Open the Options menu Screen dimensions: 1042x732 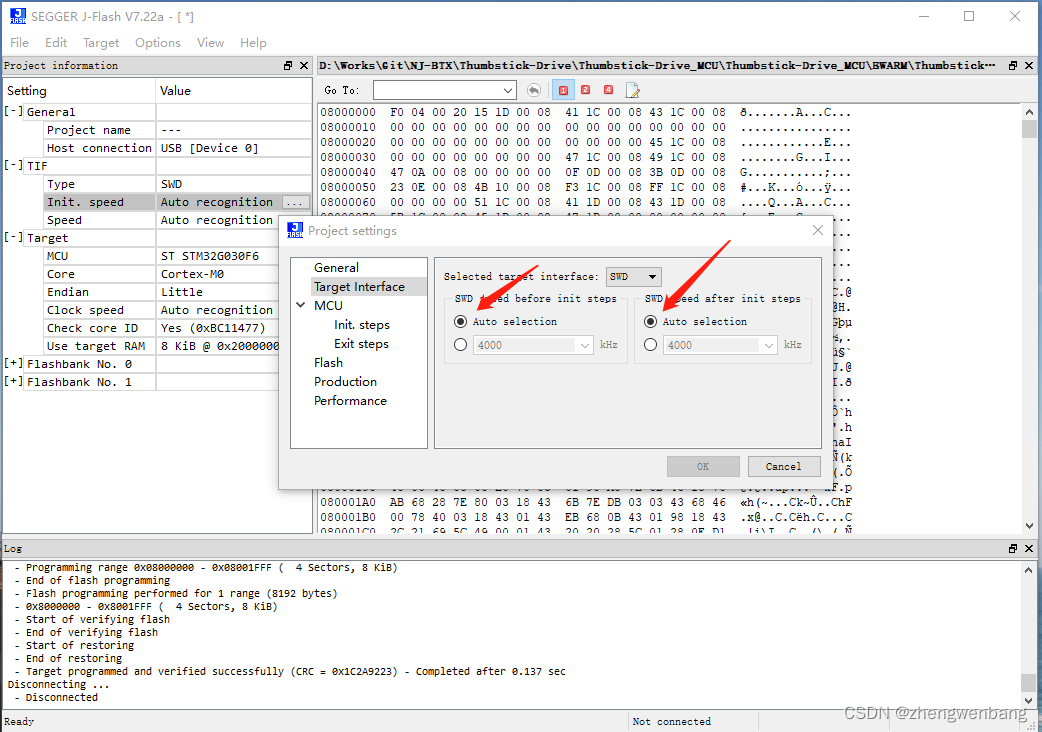click(x=157, y=43)
